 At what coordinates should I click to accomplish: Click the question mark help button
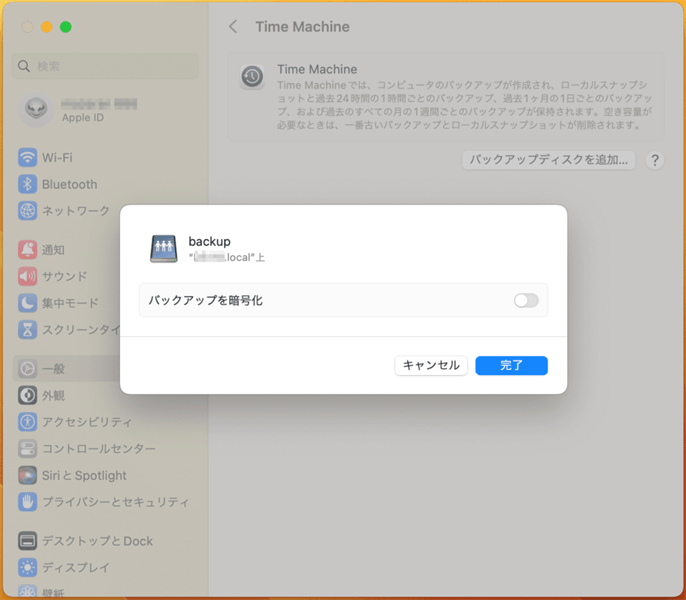click(655, 160)
